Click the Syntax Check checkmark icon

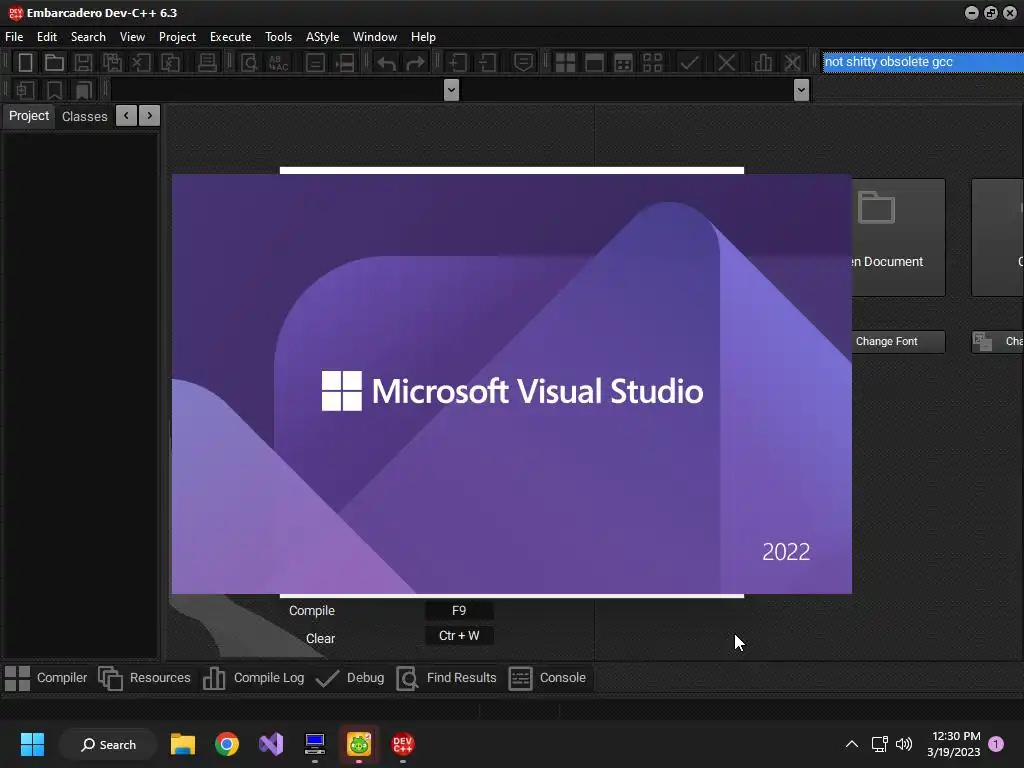click(x=689, y=63)
